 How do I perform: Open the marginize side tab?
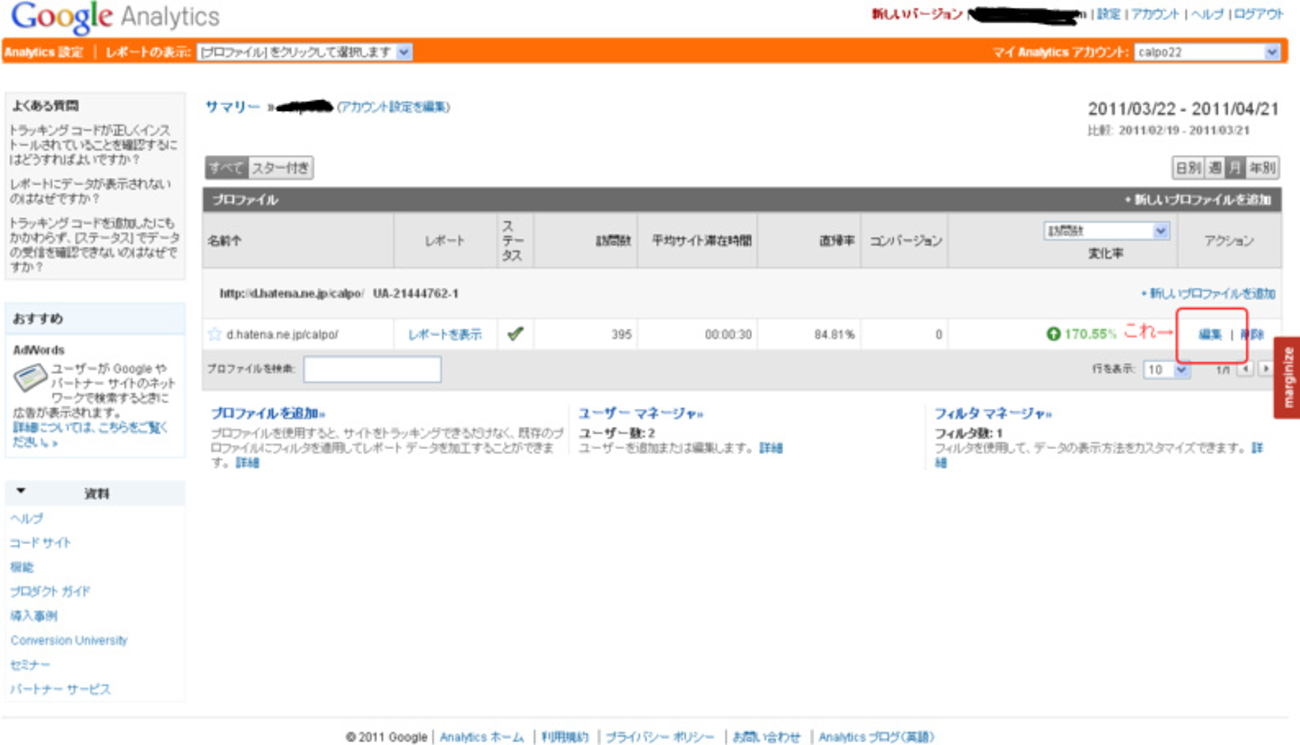pyautogui.click(x=1287, y=377)
